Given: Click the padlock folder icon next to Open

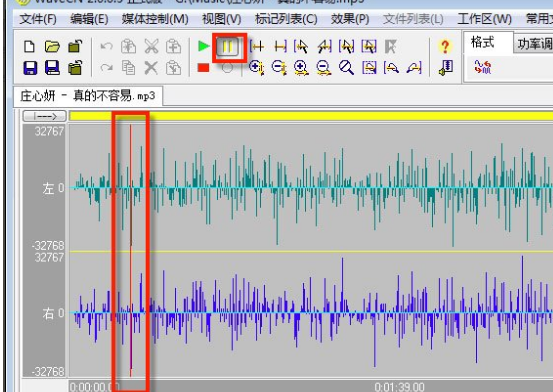Looking at the screenshot, I should point(75,47).
